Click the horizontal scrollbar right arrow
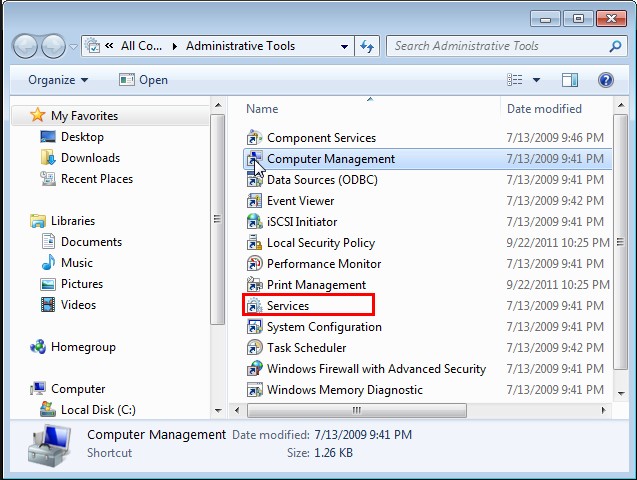The width and height of the screenshot is (637, 480). 603,410
